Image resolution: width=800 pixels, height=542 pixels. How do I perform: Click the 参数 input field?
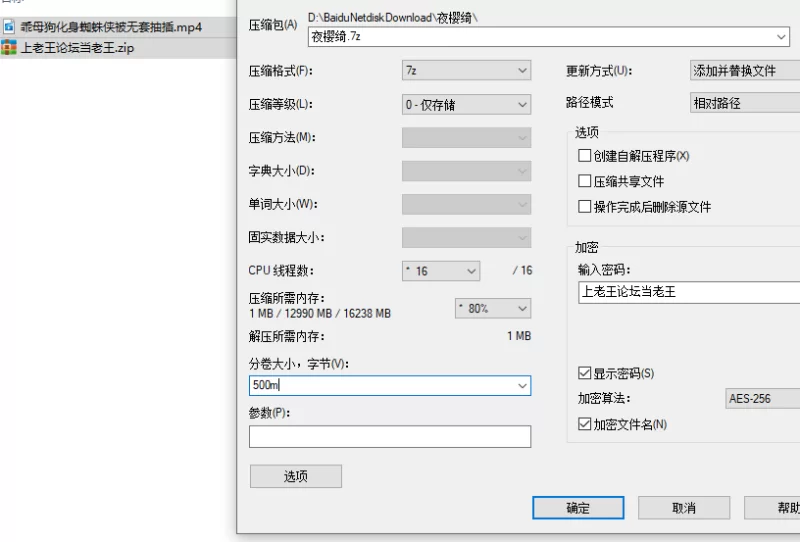coord(390,437)
